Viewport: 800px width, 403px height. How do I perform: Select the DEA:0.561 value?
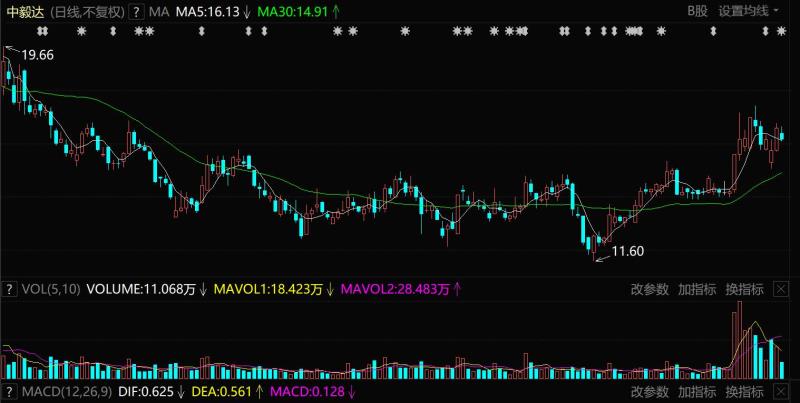point(221,392)
